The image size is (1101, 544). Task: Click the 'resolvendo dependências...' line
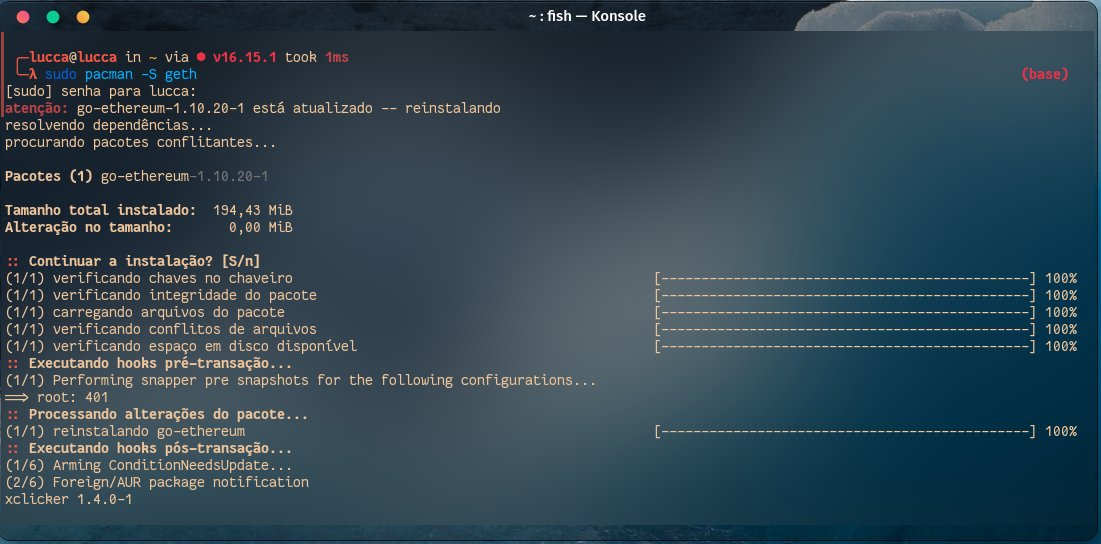click(x=109, y=126)
